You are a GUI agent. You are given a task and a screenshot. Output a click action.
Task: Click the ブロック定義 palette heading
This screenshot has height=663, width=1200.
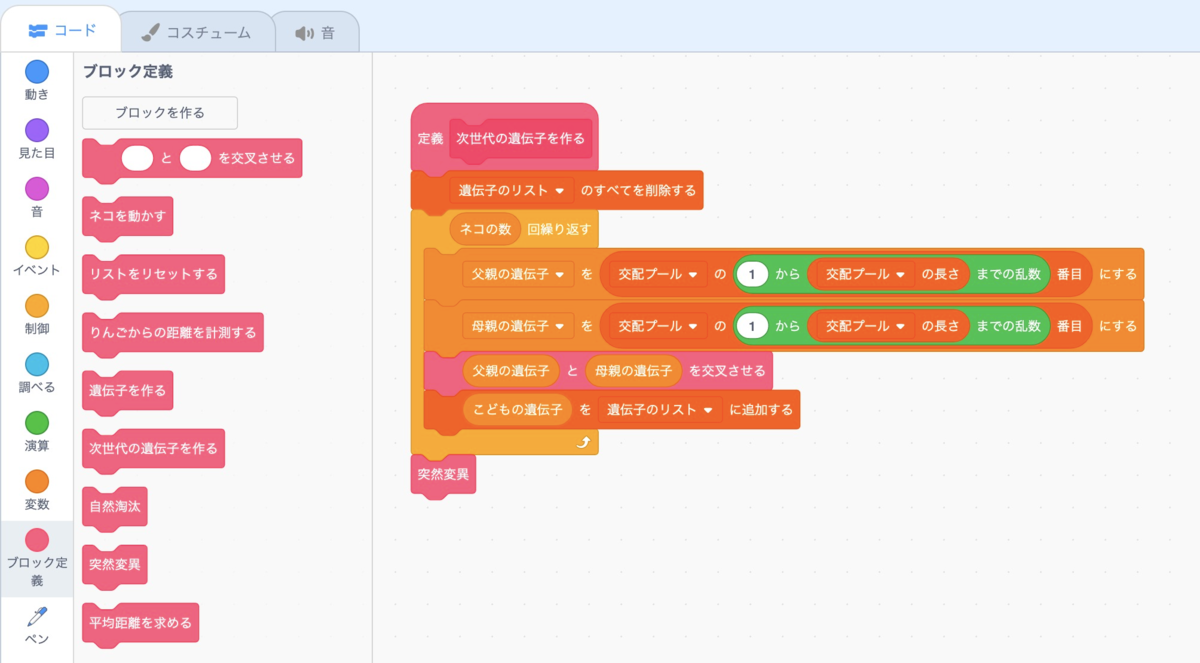tap(128, 72)
